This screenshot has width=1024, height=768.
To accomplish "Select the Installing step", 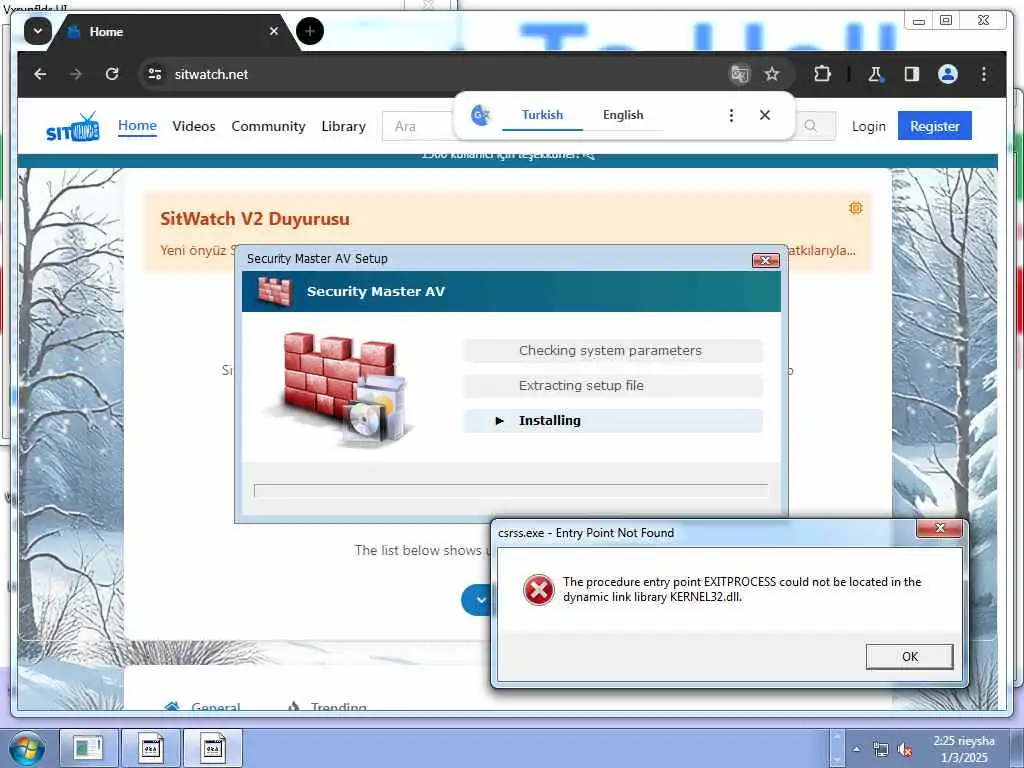I will point(613,421).
